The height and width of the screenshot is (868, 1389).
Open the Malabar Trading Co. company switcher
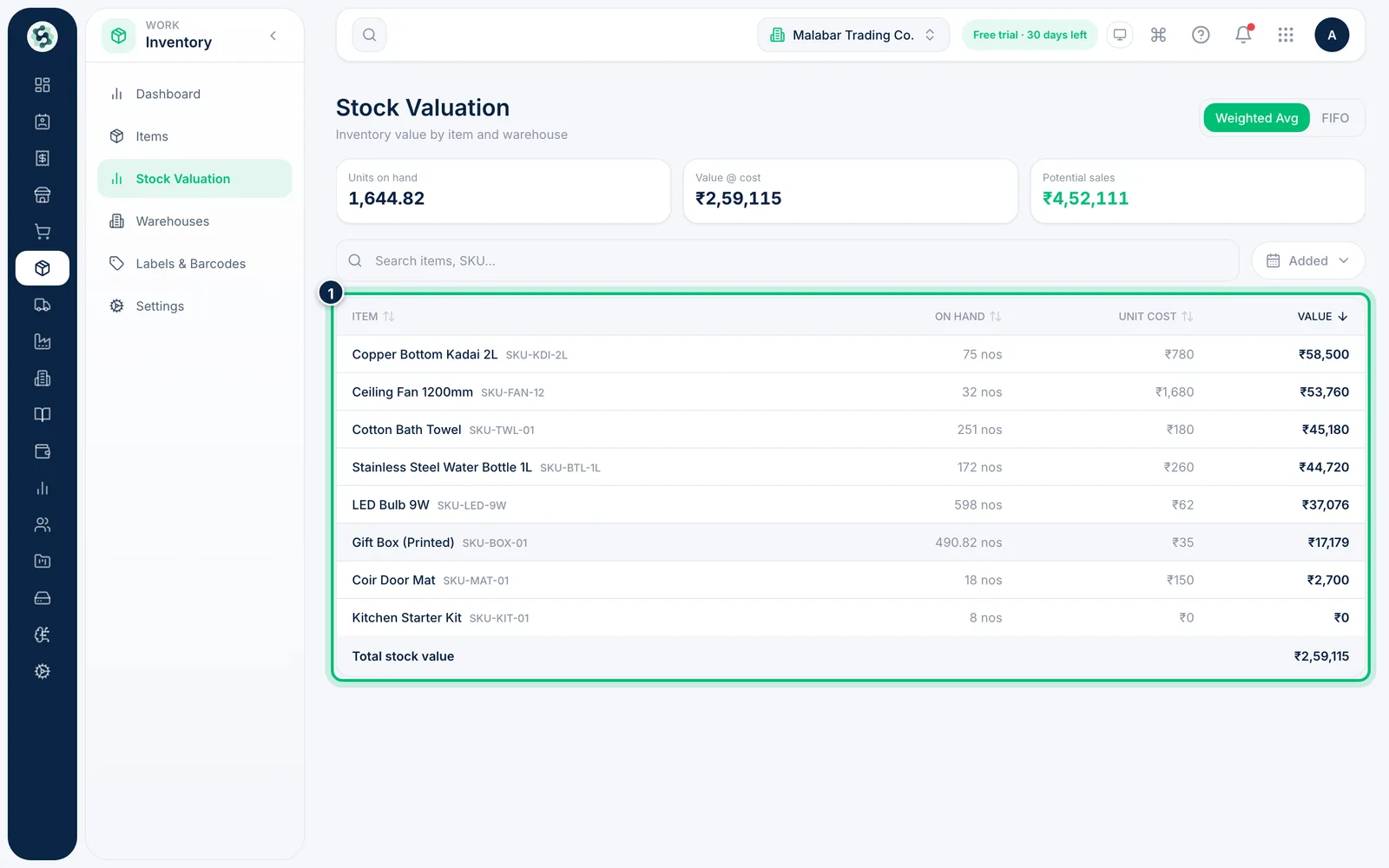[853, 35]
